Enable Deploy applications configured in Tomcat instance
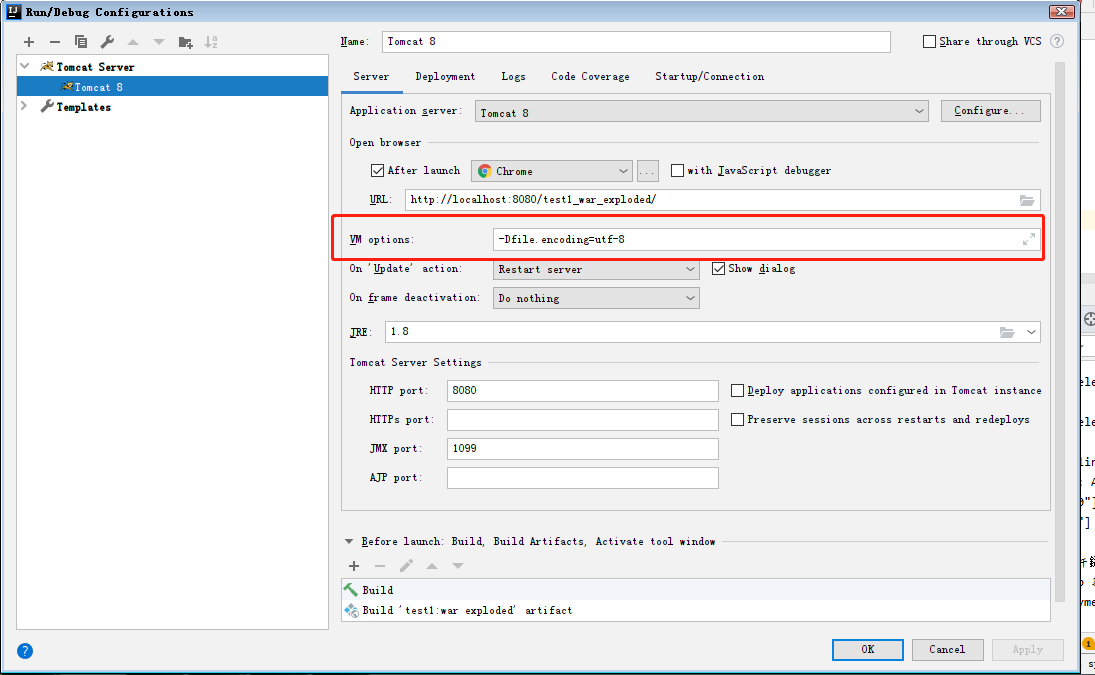This screenshot has height=675, width=1095. pyautogui.click(x=737, y=391)
